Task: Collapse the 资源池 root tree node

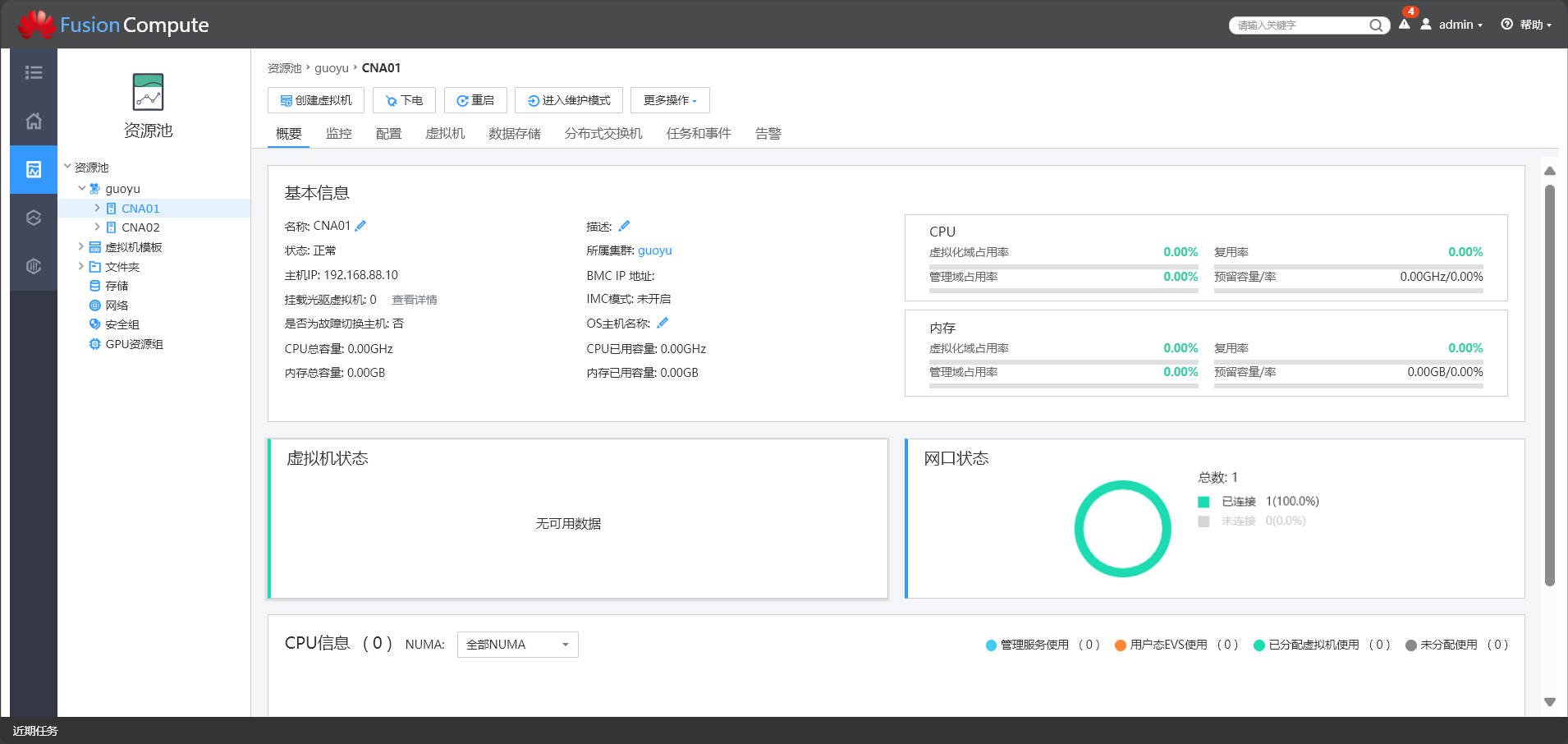Action: pyautogui.click(x=67, y=167)
